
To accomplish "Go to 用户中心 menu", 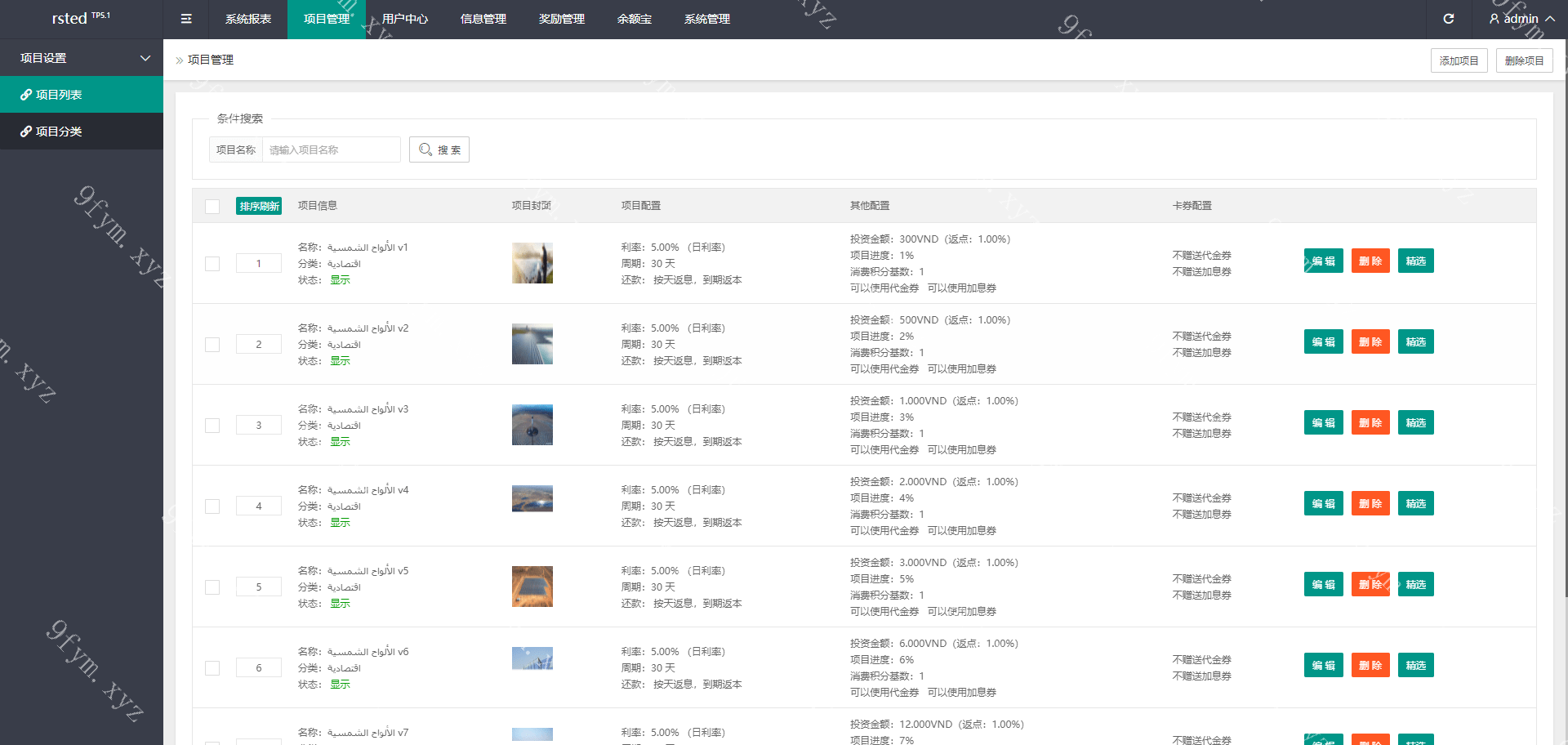I will pyautogui.click(x=405, y=19).
